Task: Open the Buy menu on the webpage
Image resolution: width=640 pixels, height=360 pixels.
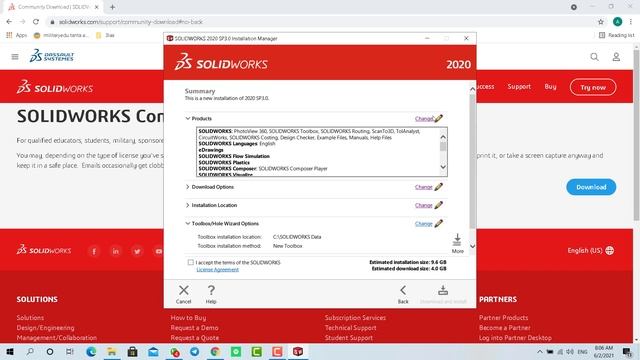Action: point(550,87)
